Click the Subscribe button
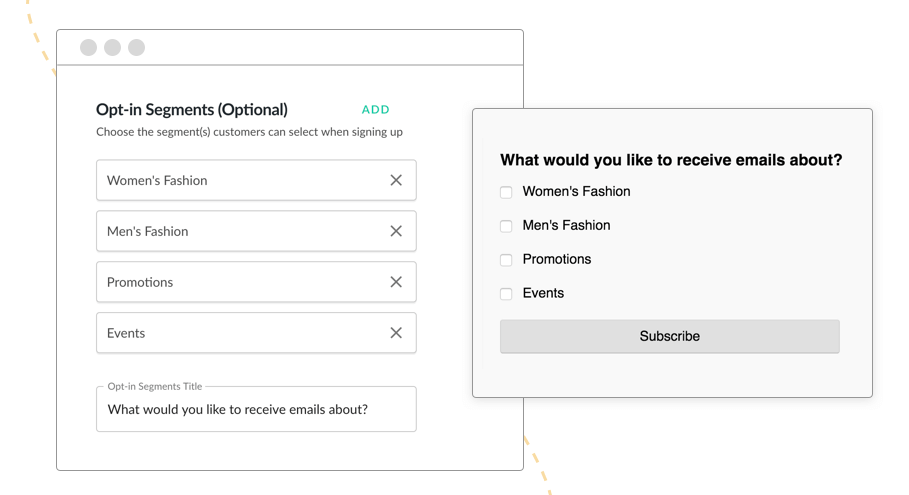This screenshot has height=495, width=909. pos(670,336)
